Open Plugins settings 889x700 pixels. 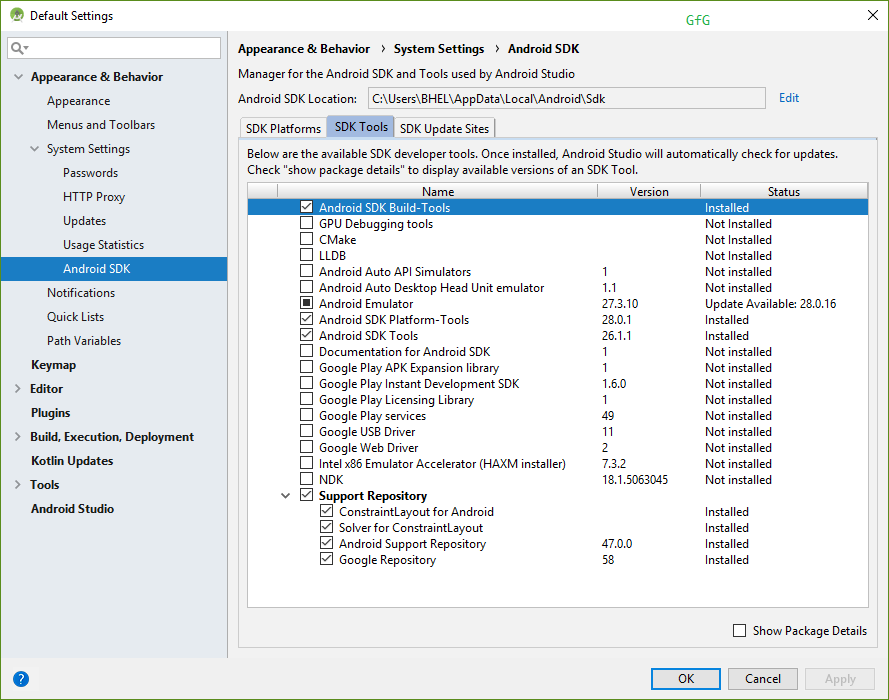[50, 413]
